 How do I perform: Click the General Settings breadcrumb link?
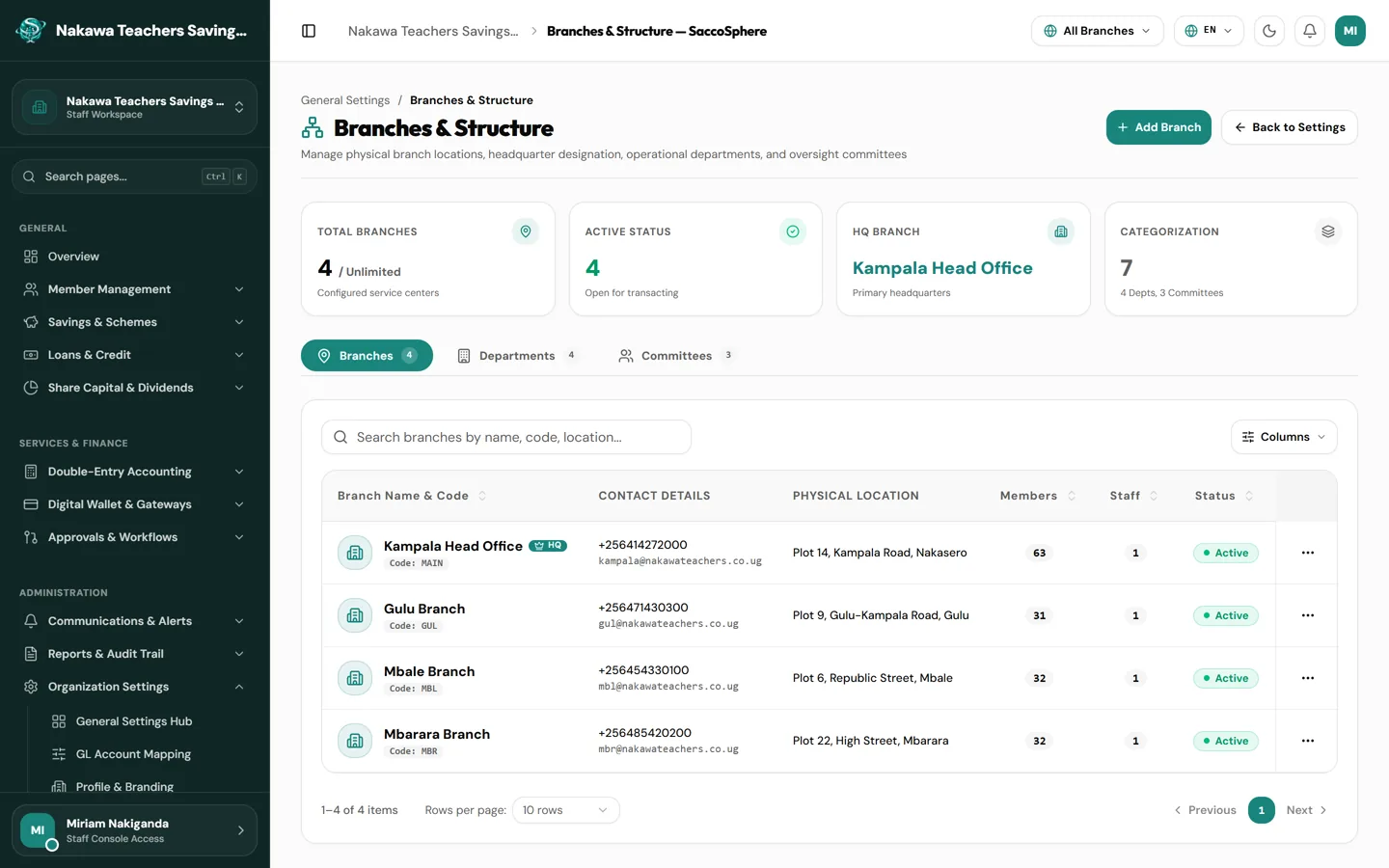[345, 100]
